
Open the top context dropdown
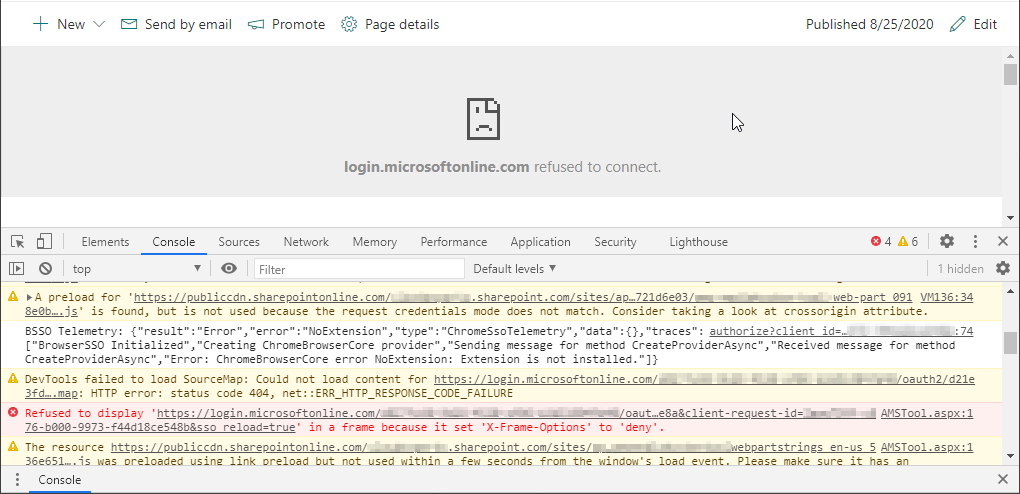pos(137,269)
